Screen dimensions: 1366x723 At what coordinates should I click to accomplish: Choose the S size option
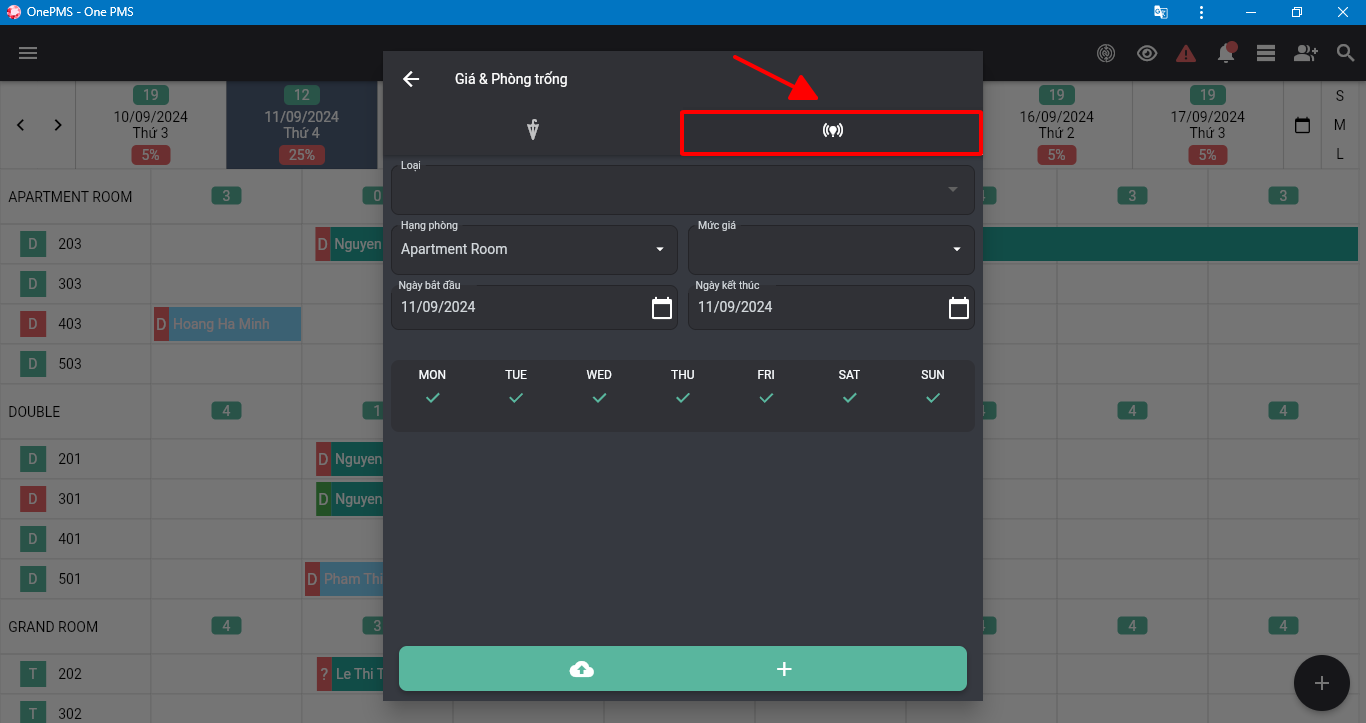coord(1340,96)
